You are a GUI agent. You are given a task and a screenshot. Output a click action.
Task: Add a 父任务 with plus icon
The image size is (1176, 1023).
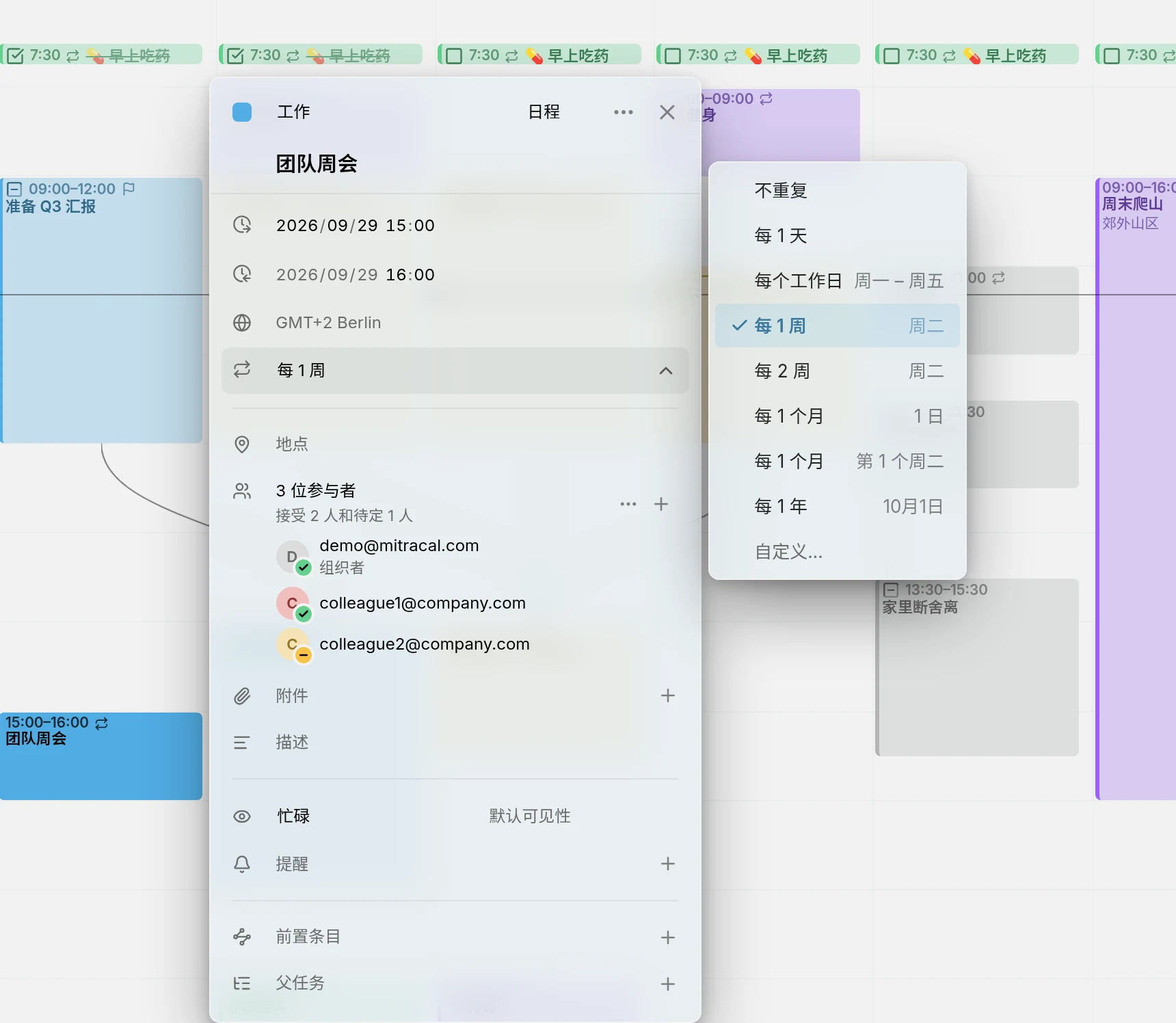pyautogui.click(x=668, y=984)
